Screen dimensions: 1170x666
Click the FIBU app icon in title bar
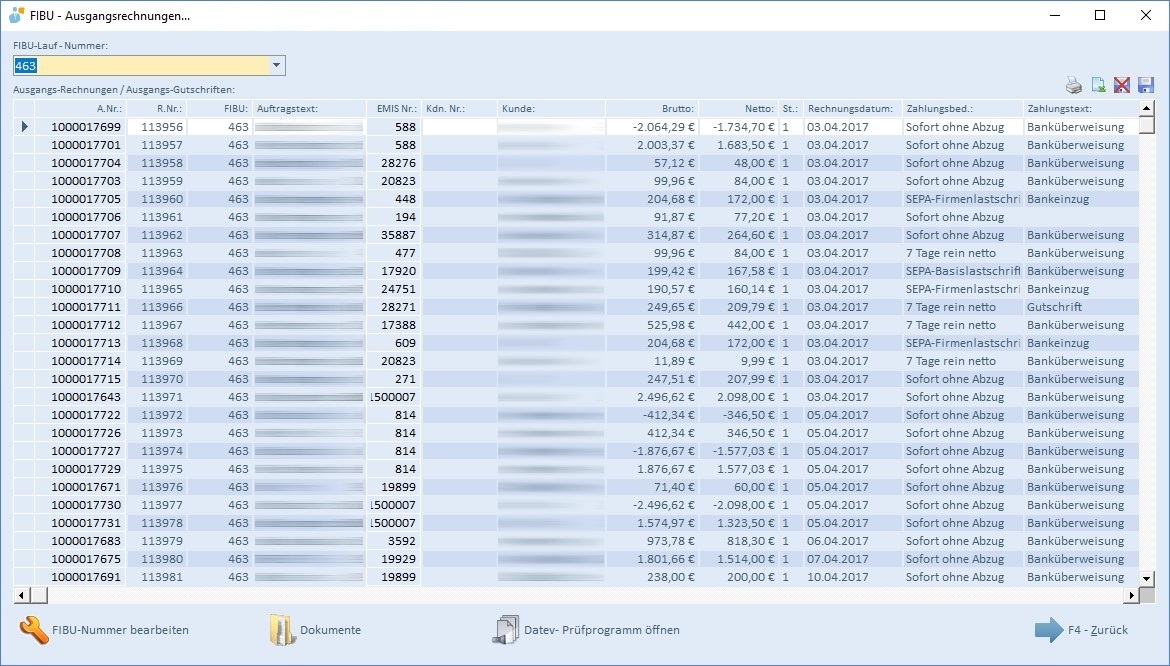pos(16,15)
